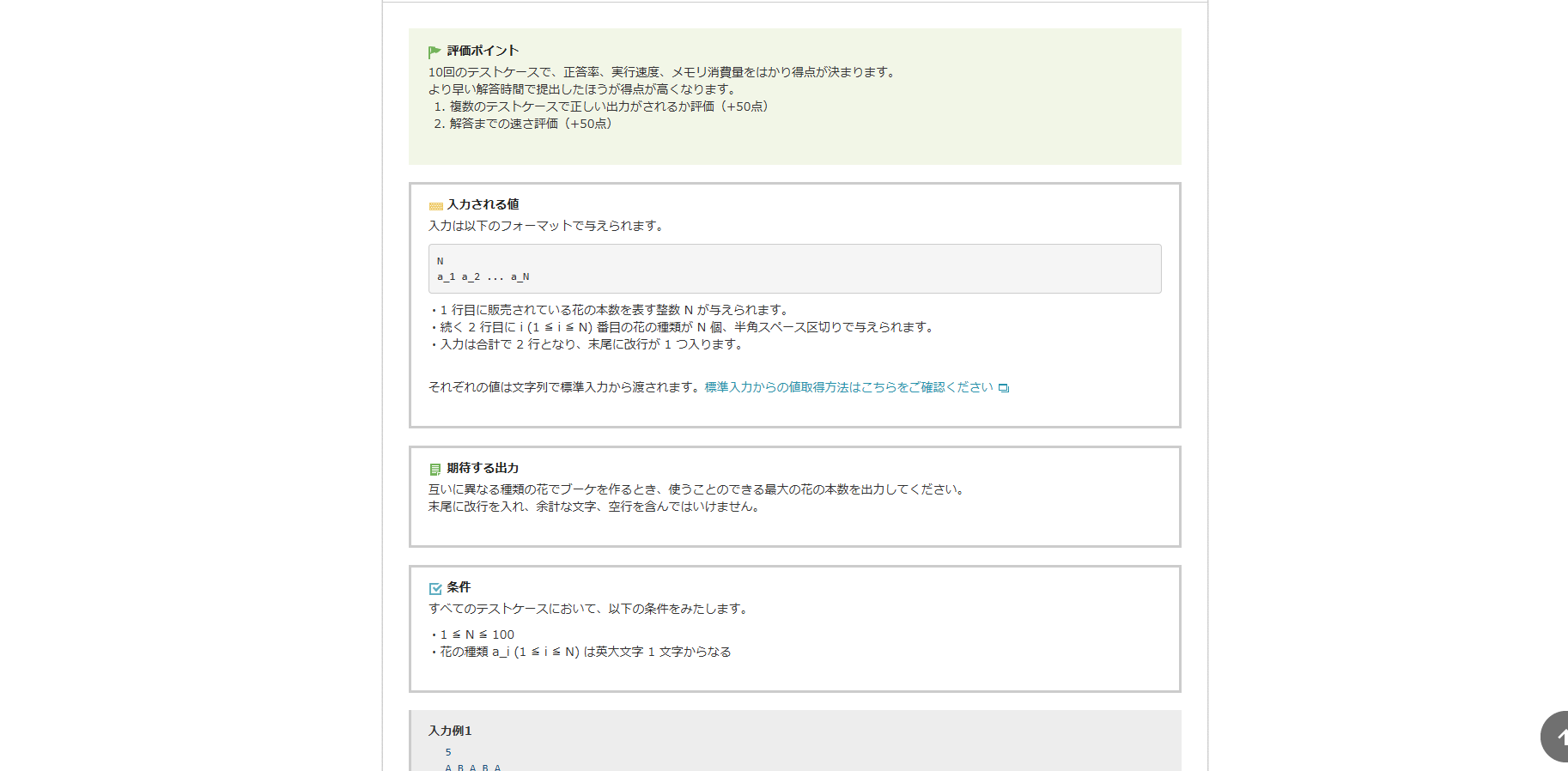Click the sample input value "5"
1568x771 pixels.
(448, 752)
